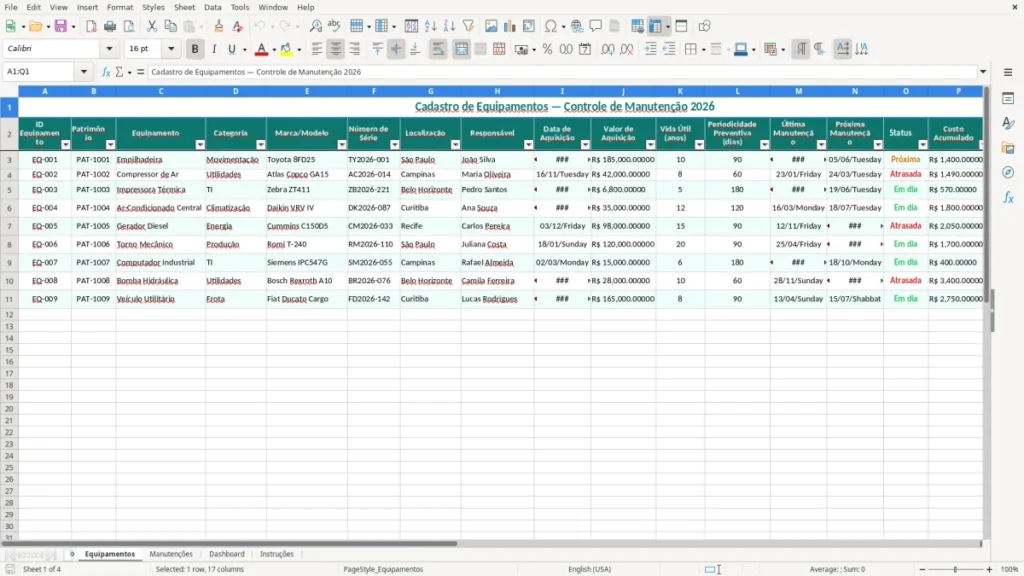Toggle Italic formatting
Image resolution: width=1024 pixels, height=576 pixels.
(x=214, y=49)
